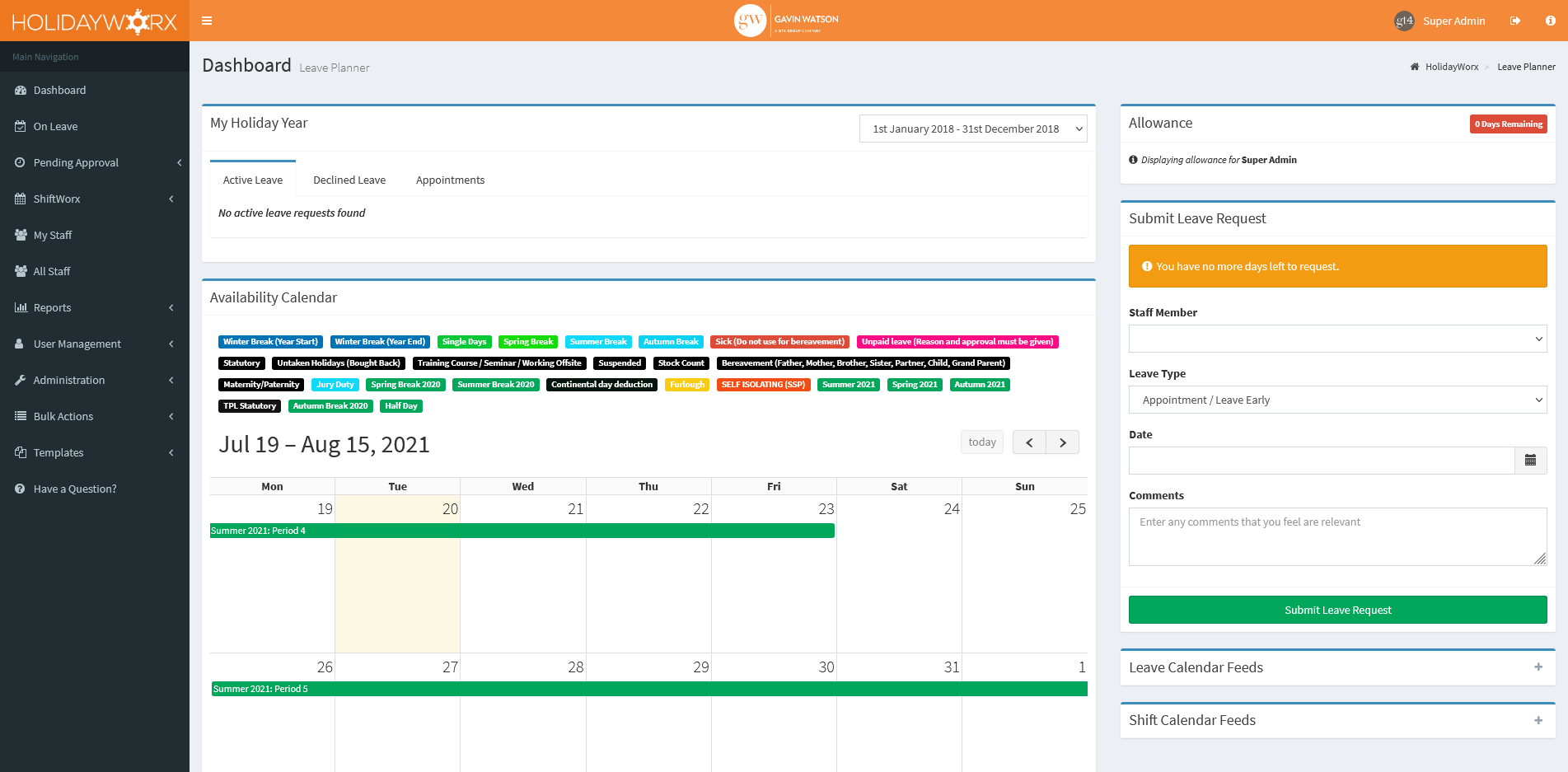Expand Administration sidebar menu
Image resolution: width=1568 pixels, height=772 pixels.
point(95,380)
